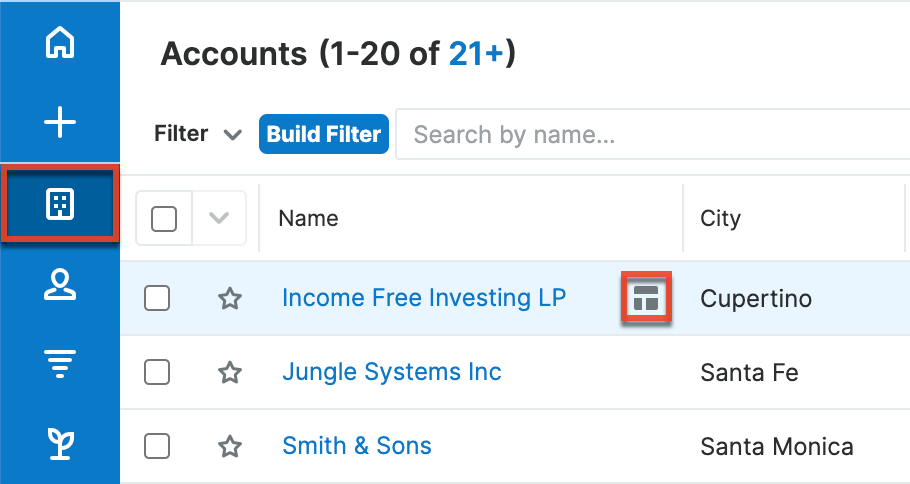Star the Jungle Systems Inc record
This screenshot has width=910, height=484.
point(230,373)
